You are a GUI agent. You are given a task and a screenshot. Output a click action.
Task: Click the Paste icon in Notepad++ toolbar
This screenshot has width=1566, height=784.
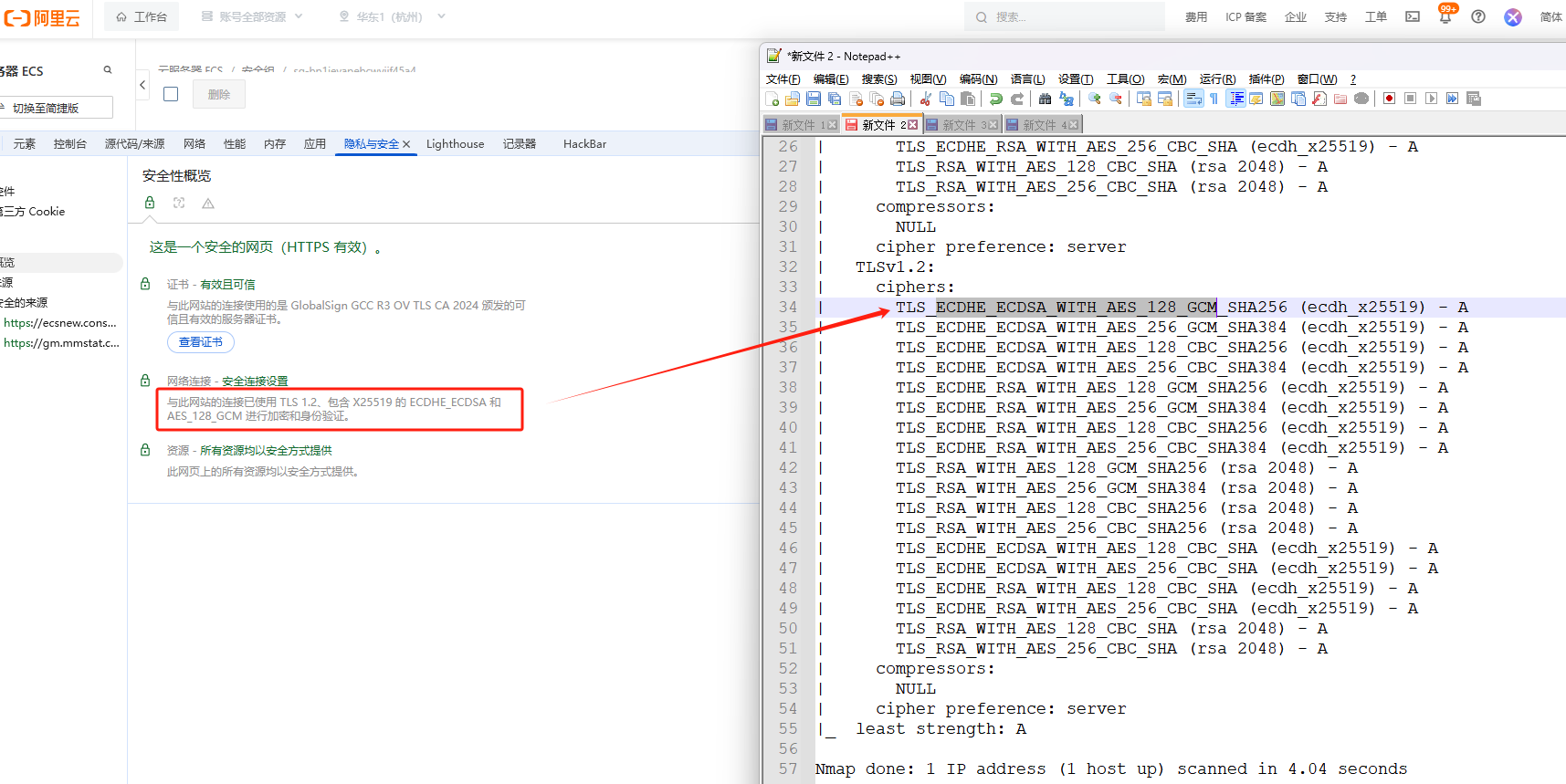[x=968, y=99]
